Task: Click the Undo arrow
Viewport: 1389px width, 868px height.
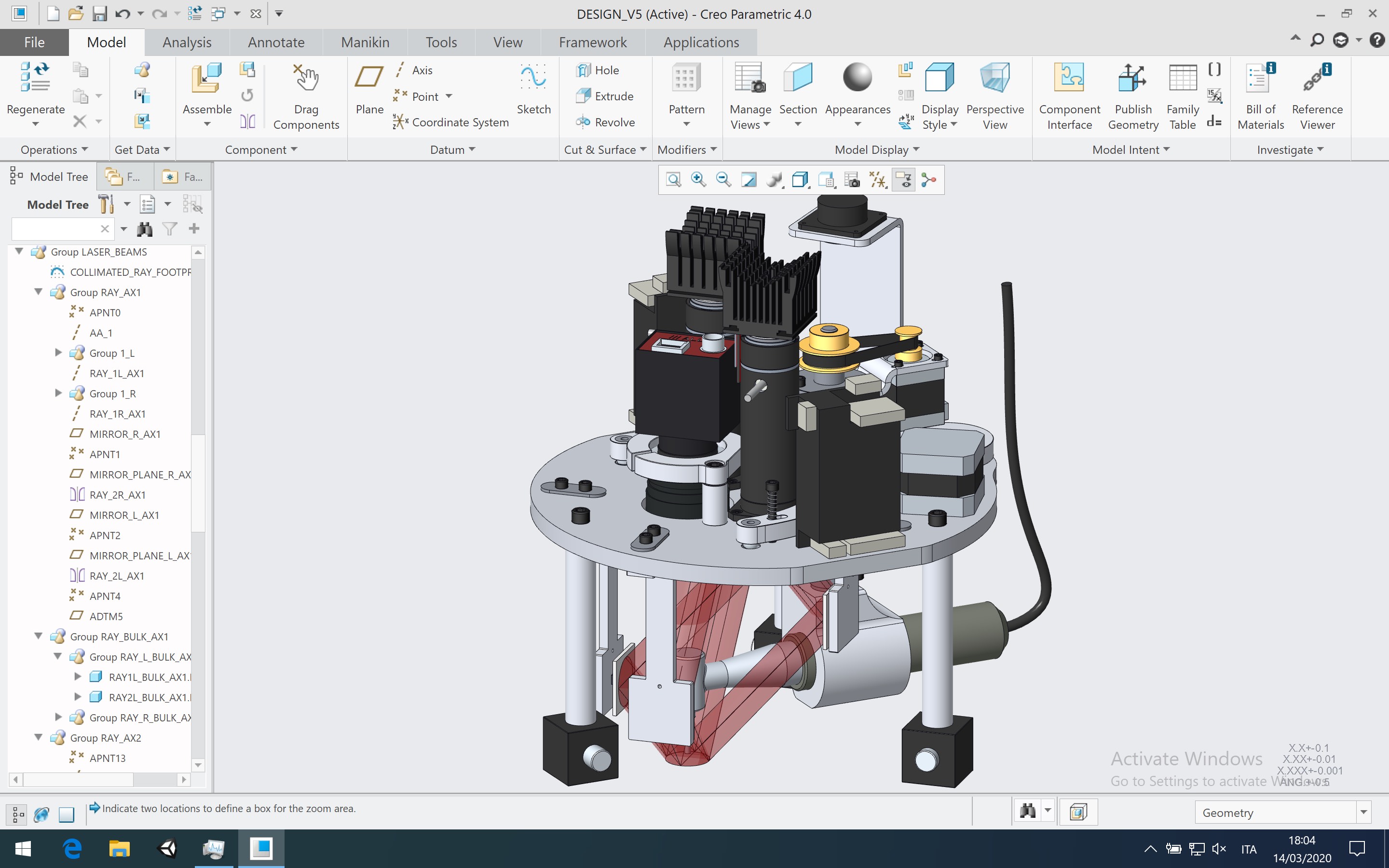Action: click(122, 14)
